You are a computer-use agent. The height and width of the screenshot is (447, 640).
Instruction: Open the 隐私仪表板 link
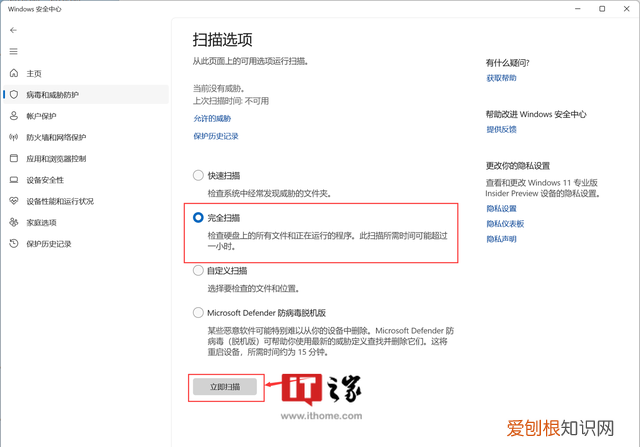(505, 224)
